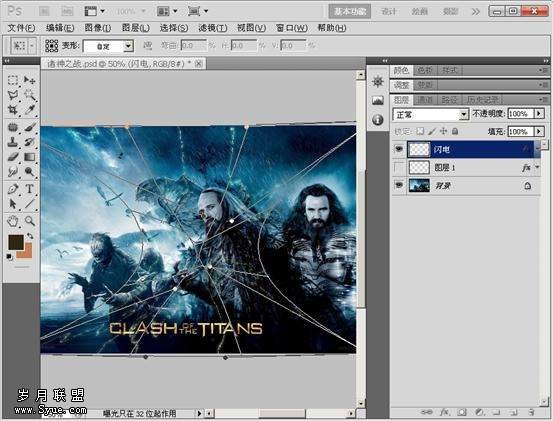Image resolution: width=553 pixels, height=421 pixels.
Task: Click the 基本功能 workspace button
Action: coord(350,12)
